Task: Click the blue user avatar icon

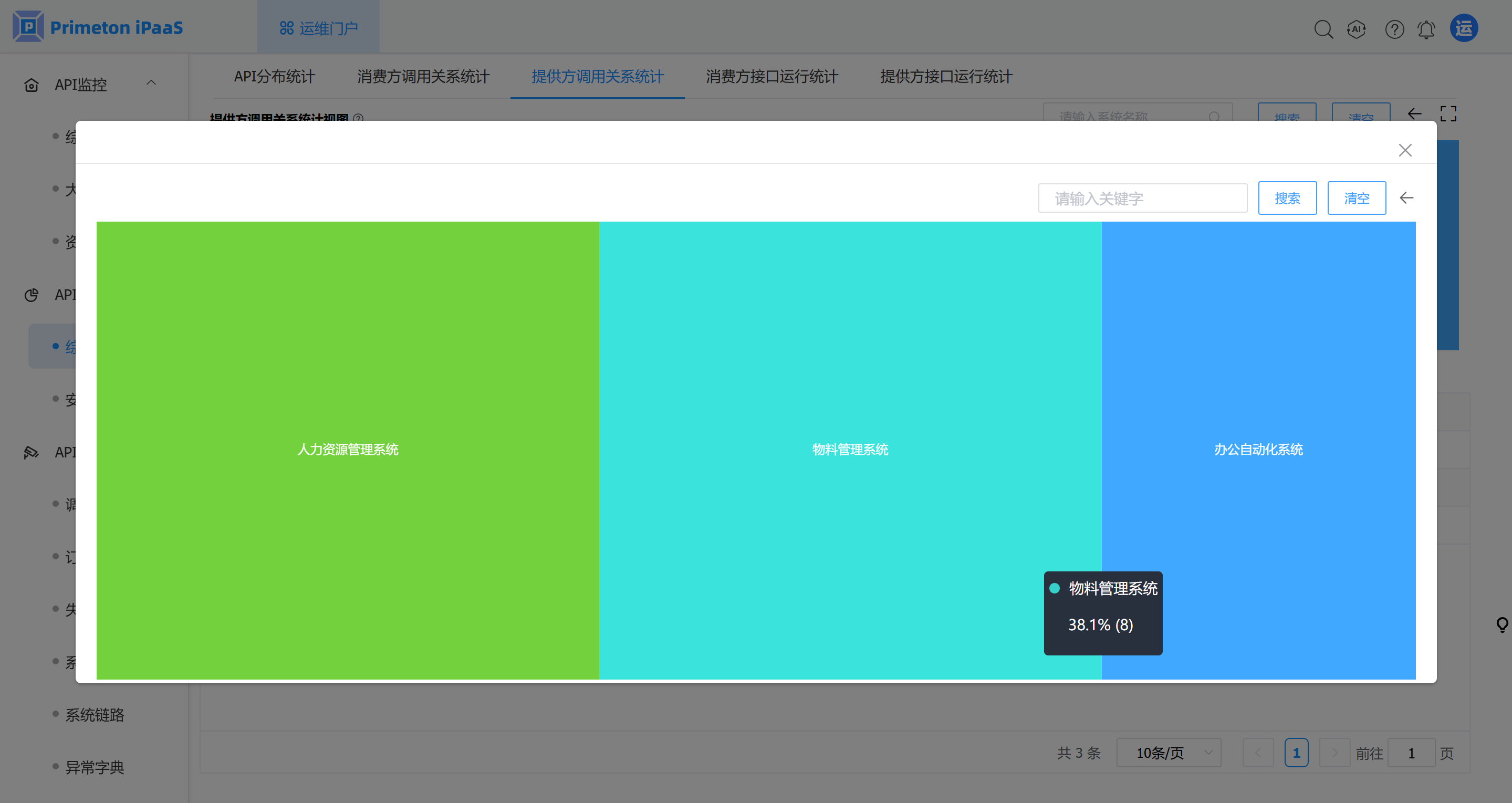Action: tap(1463, 28)
